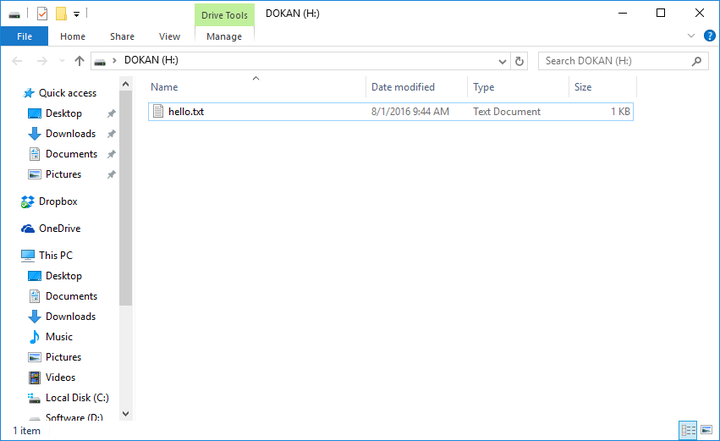
Task: Switch to Details view icon
Action: click(688, 430)
